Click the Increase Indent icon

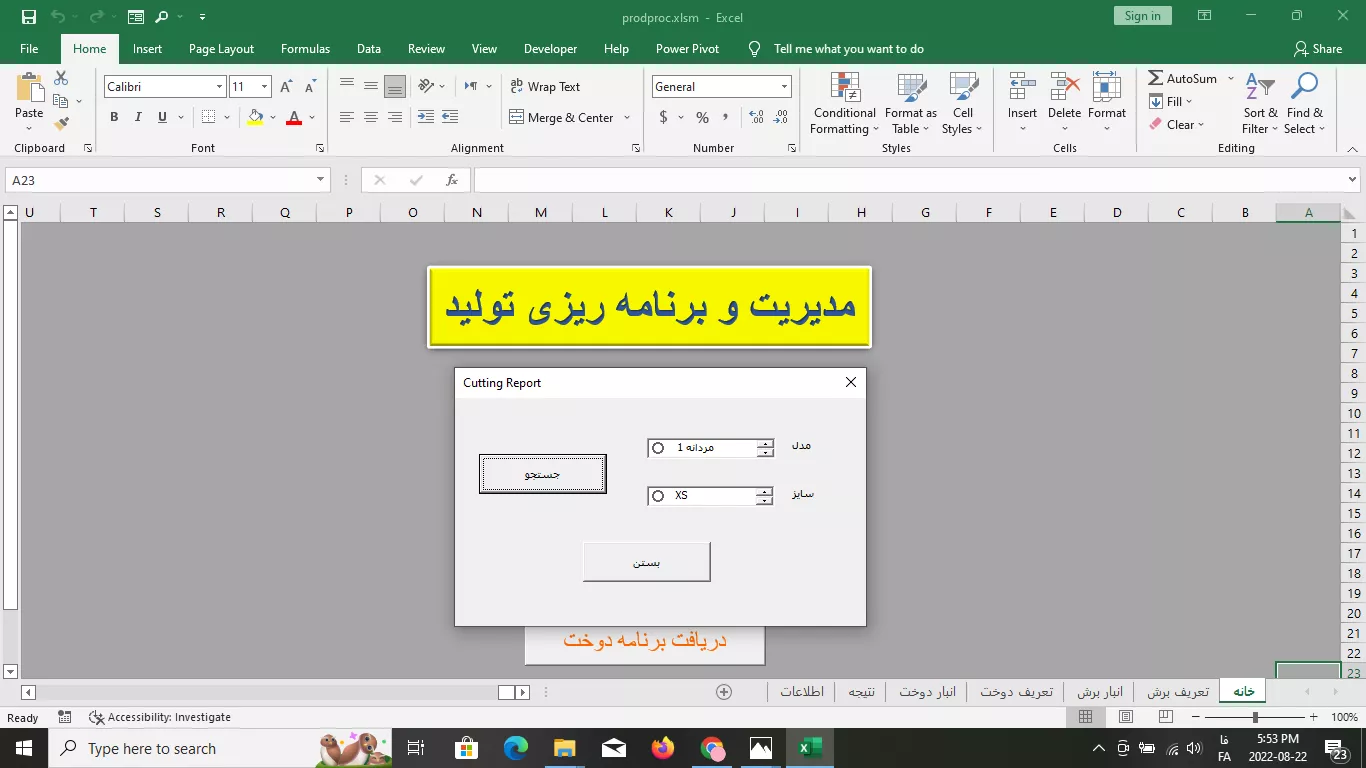[x=452, y=118]
